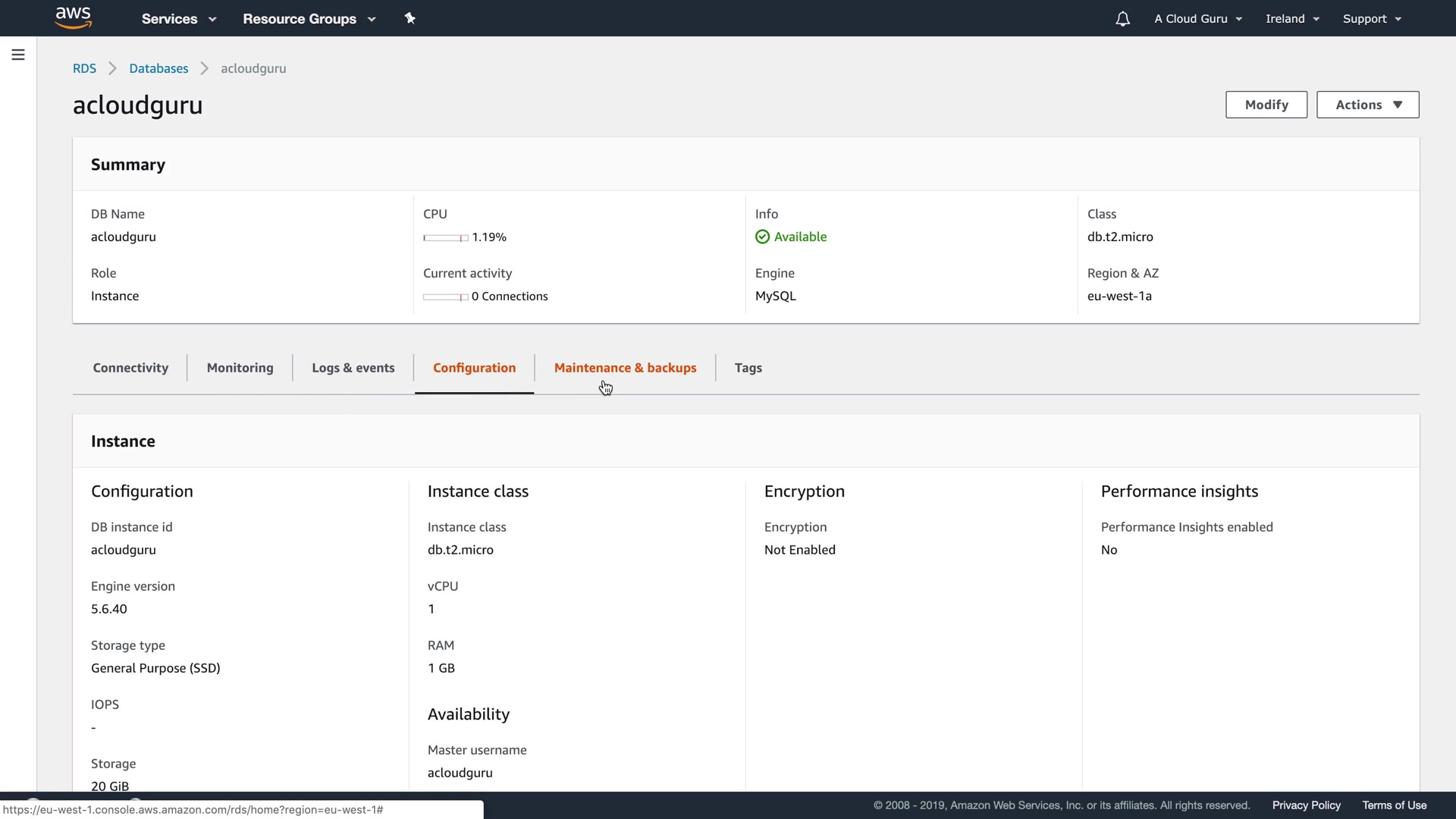This screenshot has width=1456, height=819.
Task: Click the AWS logo home icon
Action: click(x=73, y=17)
